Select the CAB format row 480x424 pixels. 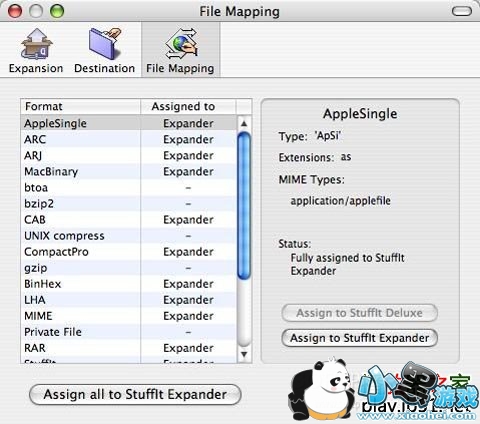click(x=128, y=220)
